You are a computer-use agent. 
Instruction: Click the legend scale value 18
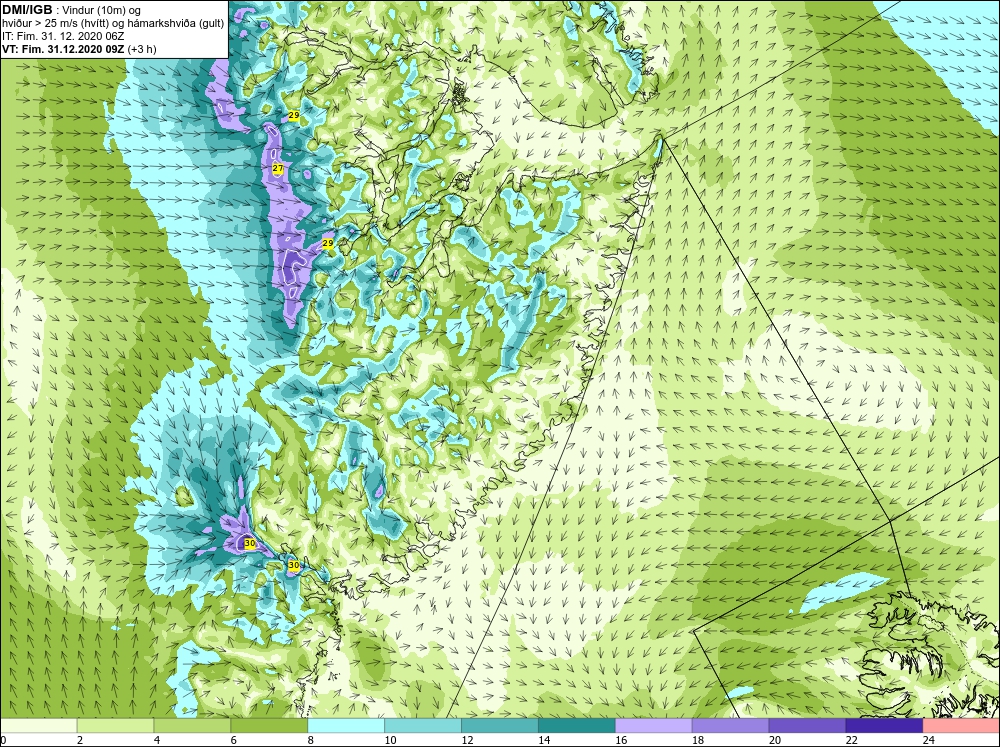698,740
